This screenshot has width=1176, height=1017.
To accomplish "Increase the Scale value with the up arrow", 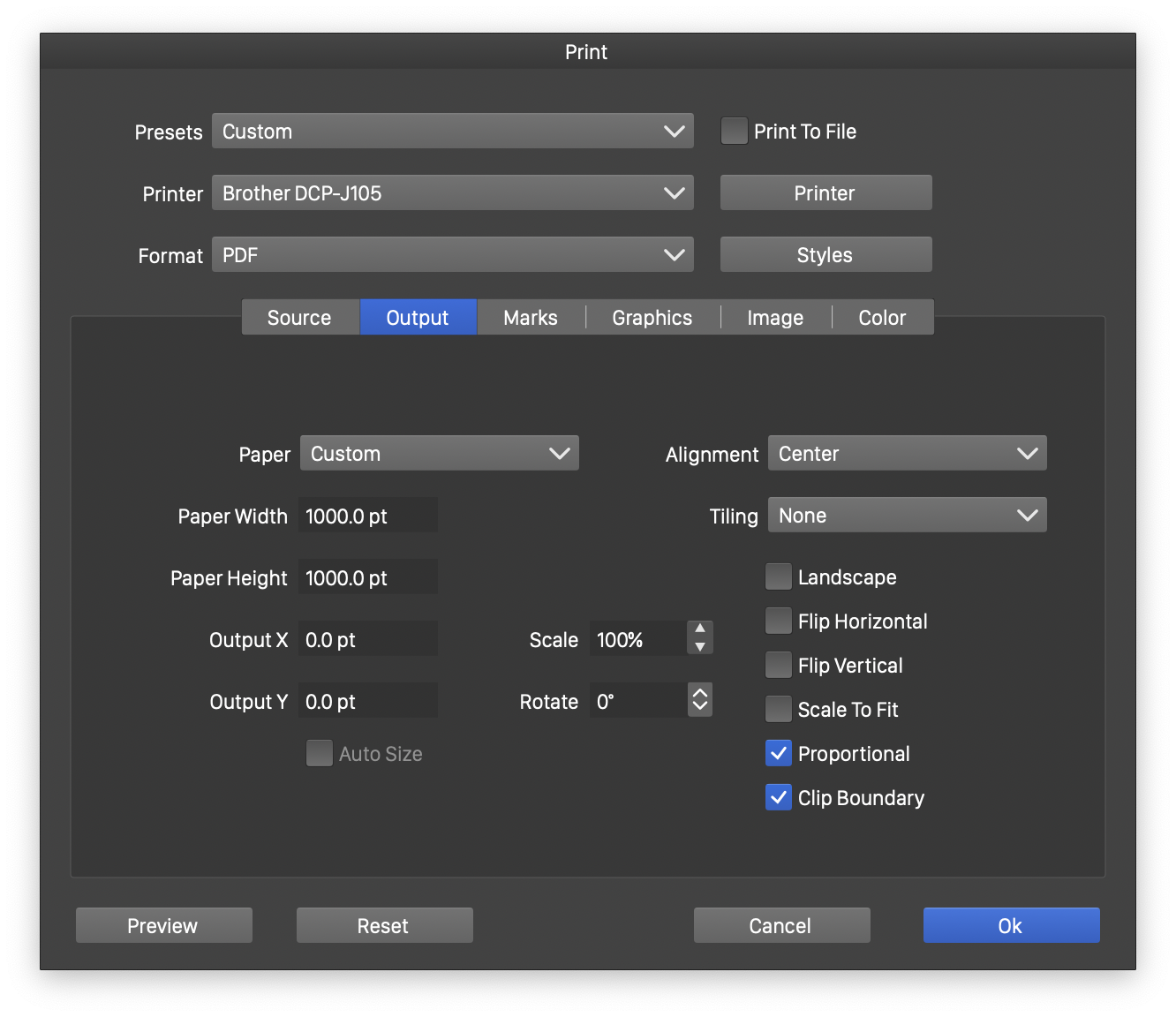I will pyautogui.click(x=700, y=629).
